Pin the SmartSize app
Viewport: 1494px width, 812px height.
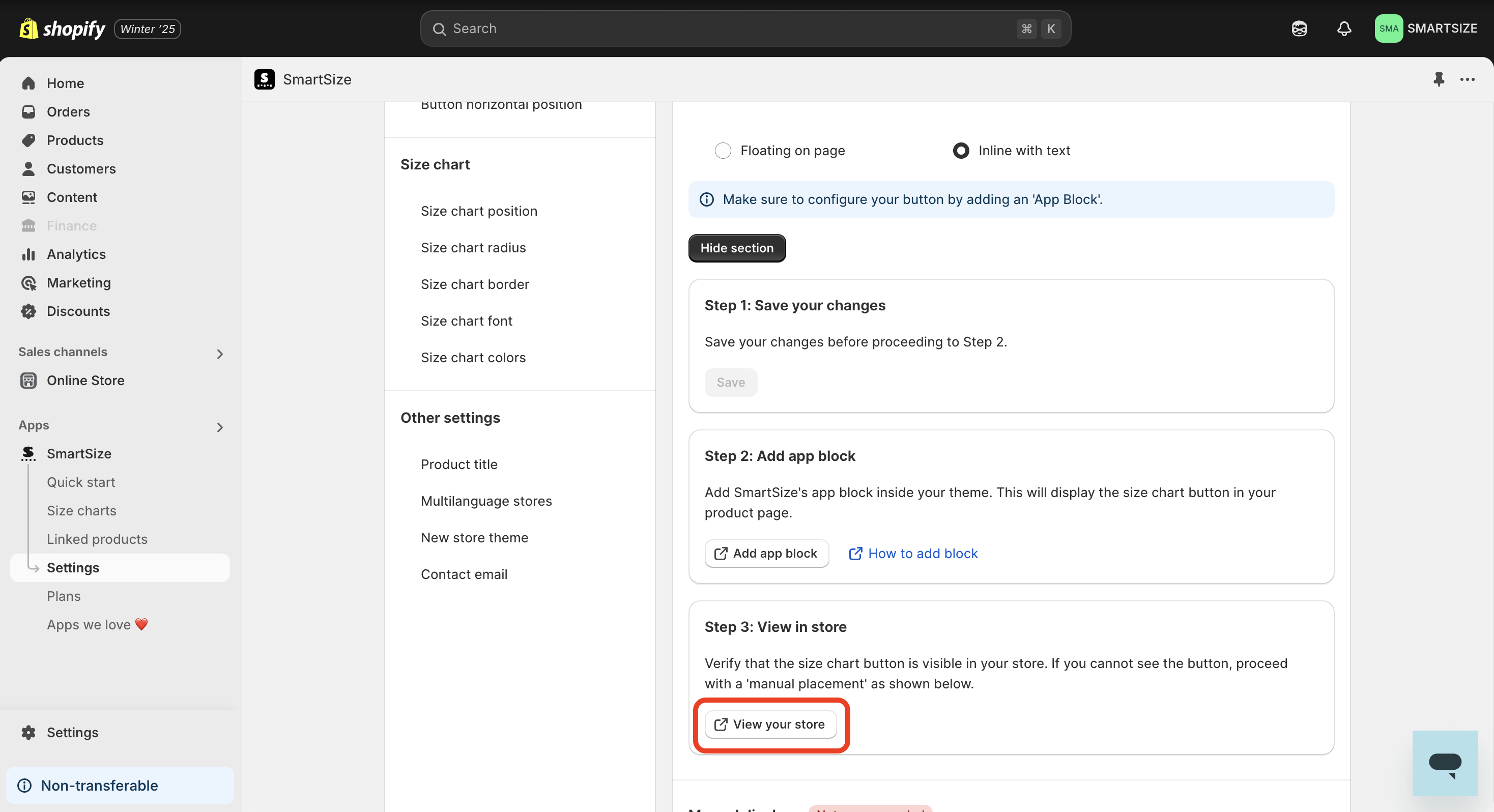(1439, 79)
